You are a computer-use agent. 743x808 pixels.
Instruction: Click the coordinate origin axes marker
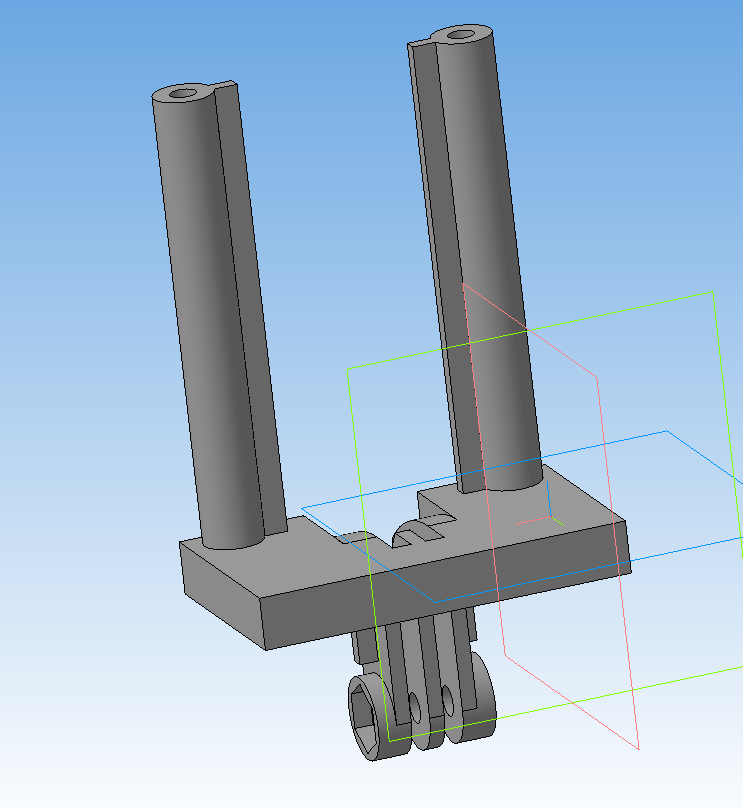[549, 515]
